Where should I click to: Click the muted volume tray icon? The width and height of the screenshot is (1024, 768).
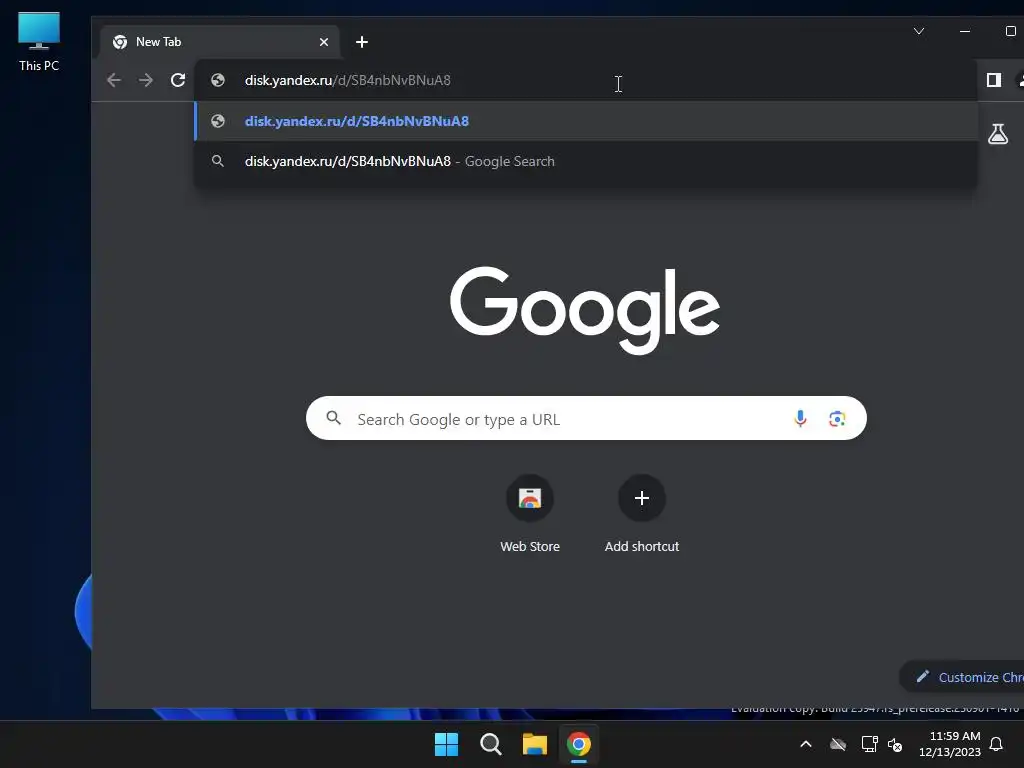point(895,744)
